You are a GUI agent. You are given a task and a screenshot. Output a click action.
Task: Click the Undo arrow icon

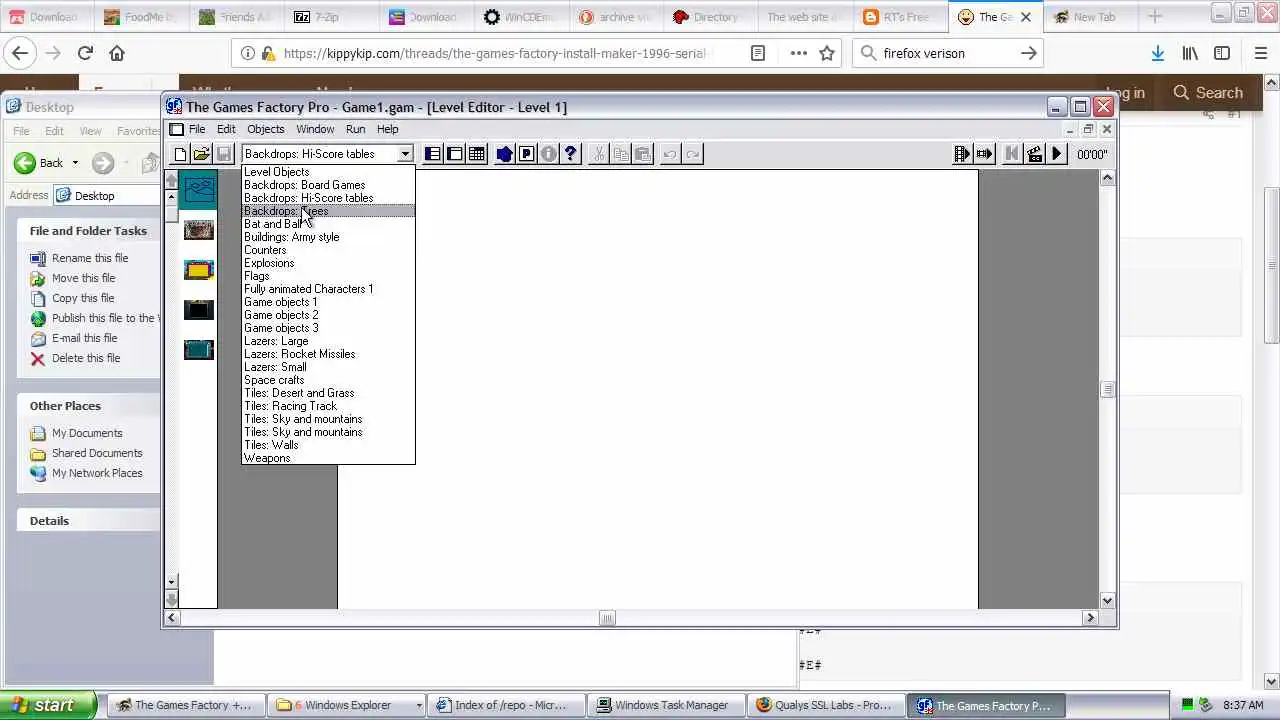click(x=670, y=154)
